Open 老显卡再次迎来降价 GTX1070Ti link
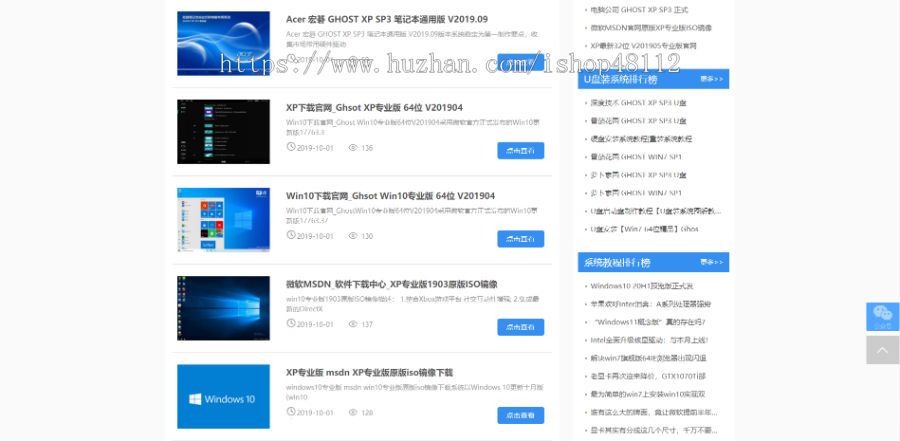 click(648, 376)
